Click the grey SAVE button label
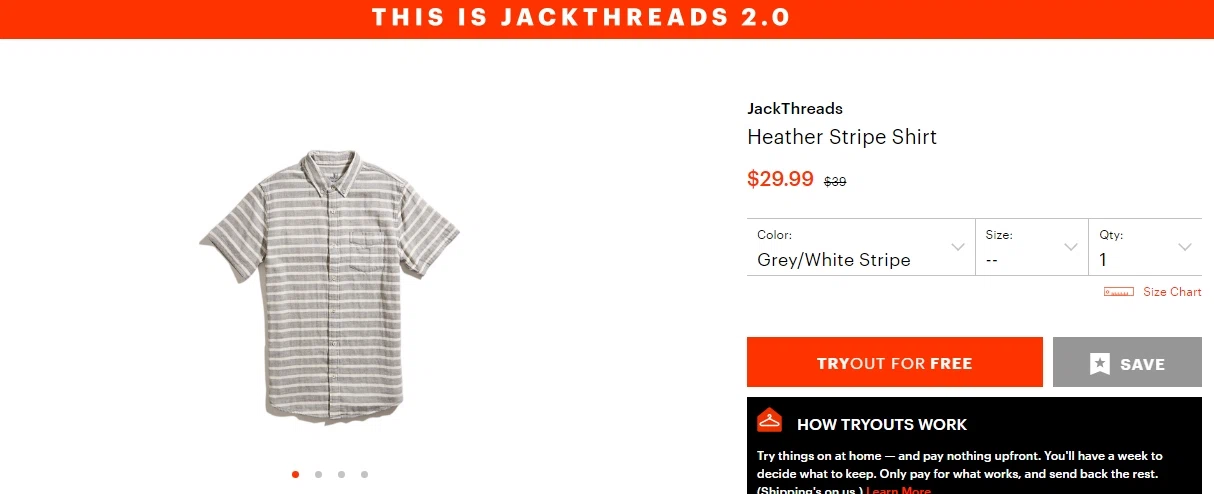Viewport: 1214px width, 494px height. tap(1142, 364)
